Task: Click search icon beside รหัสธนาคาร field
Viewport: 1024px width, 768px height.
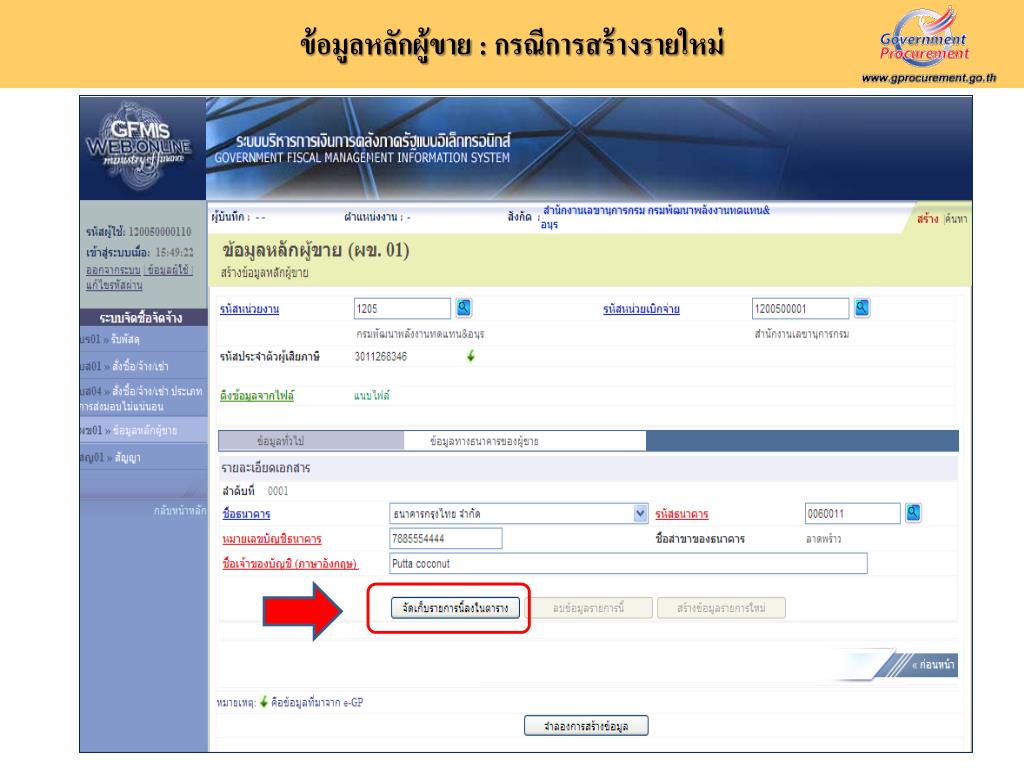Action: tap(913, 513)
